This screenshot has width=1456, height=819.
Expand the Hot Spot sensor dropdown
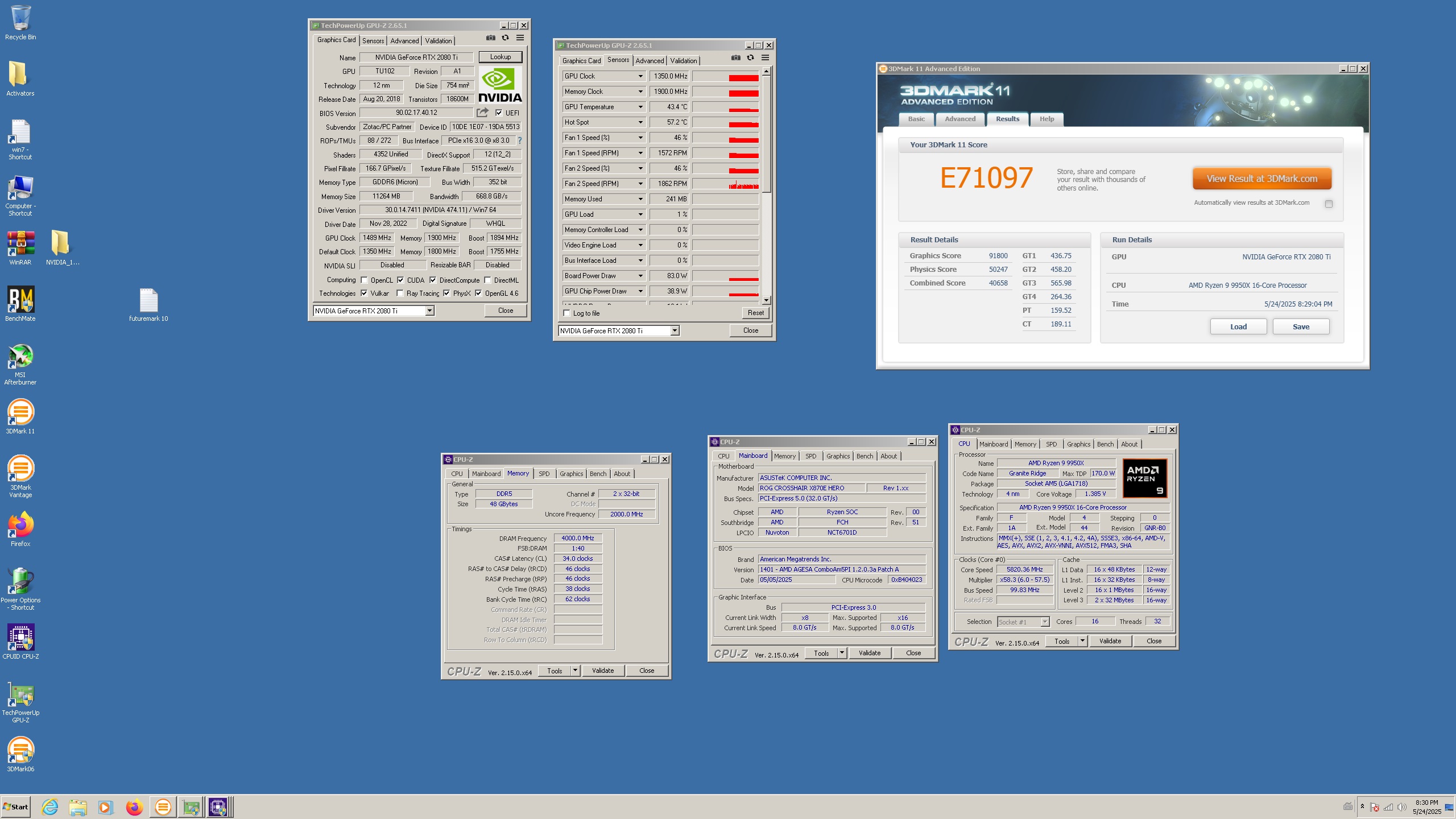[640, 122]
